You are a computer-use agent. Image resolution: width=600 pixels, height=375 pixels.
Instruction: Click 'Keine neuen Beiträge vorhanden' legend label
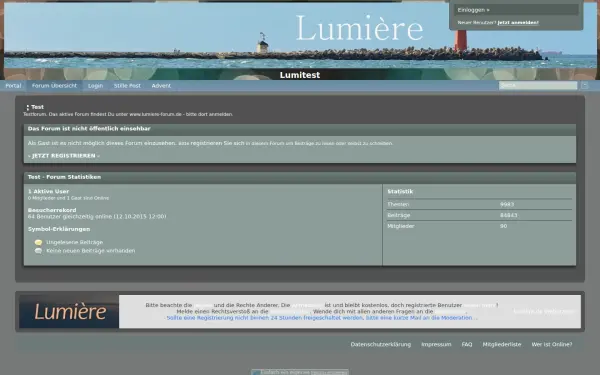pos(91,251)
